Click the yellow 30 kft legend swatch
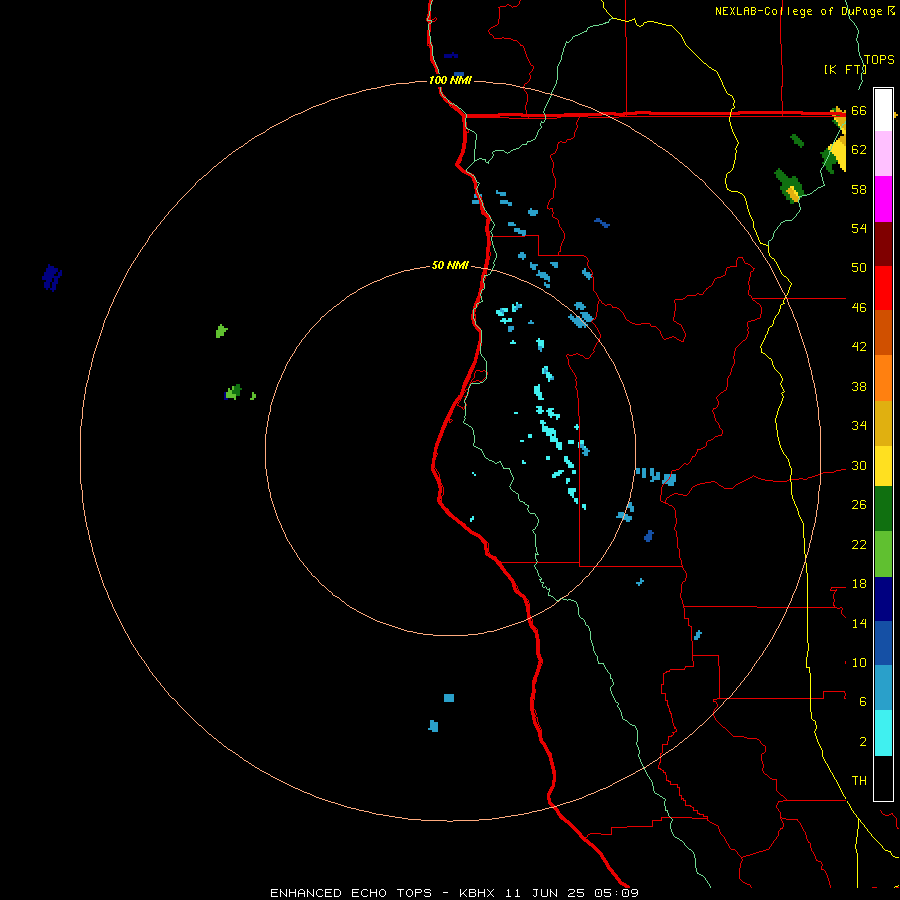The height and width of the screenshot is (900, 900). 883,466
